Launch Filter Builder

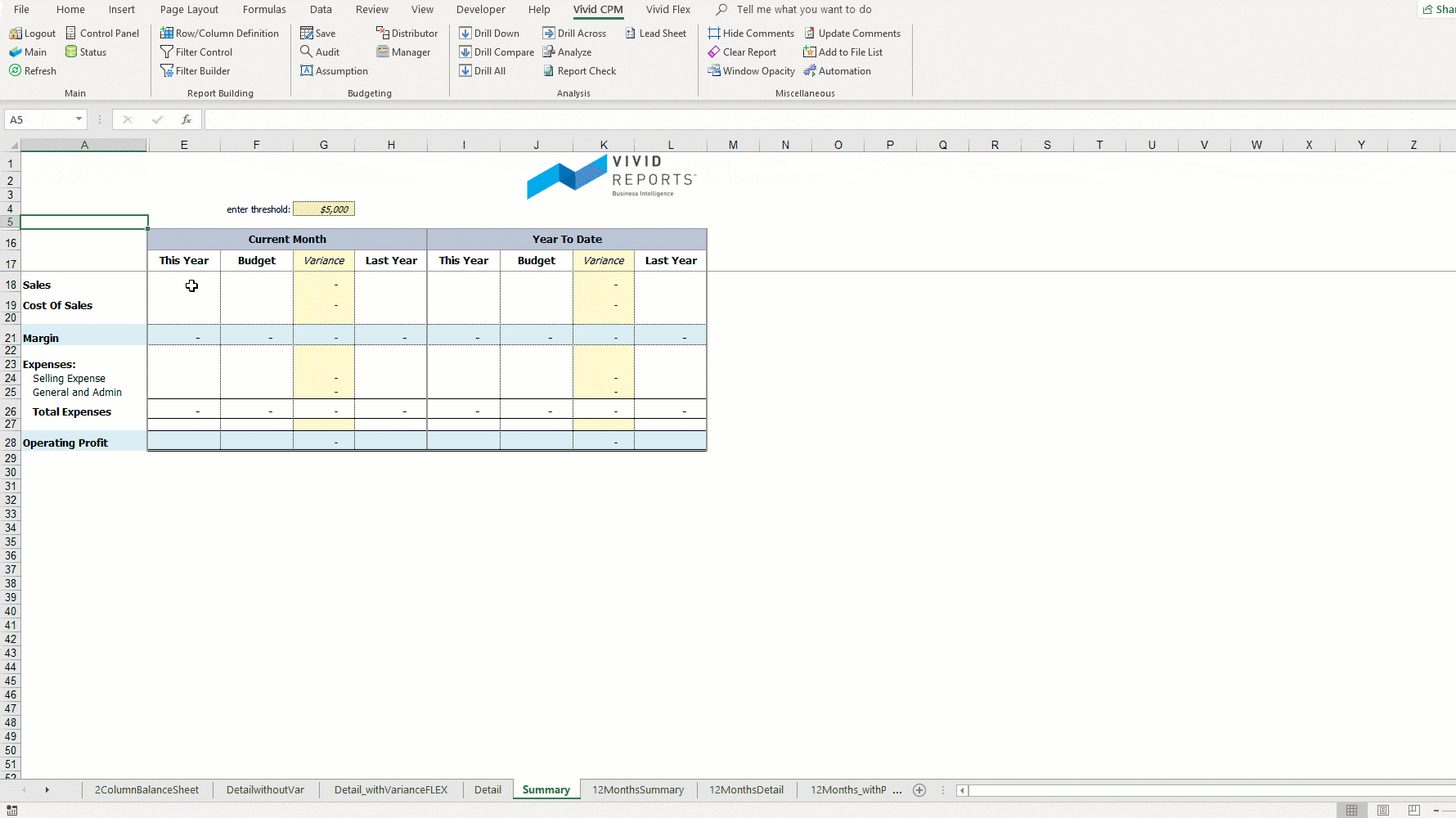coord(195,71)
